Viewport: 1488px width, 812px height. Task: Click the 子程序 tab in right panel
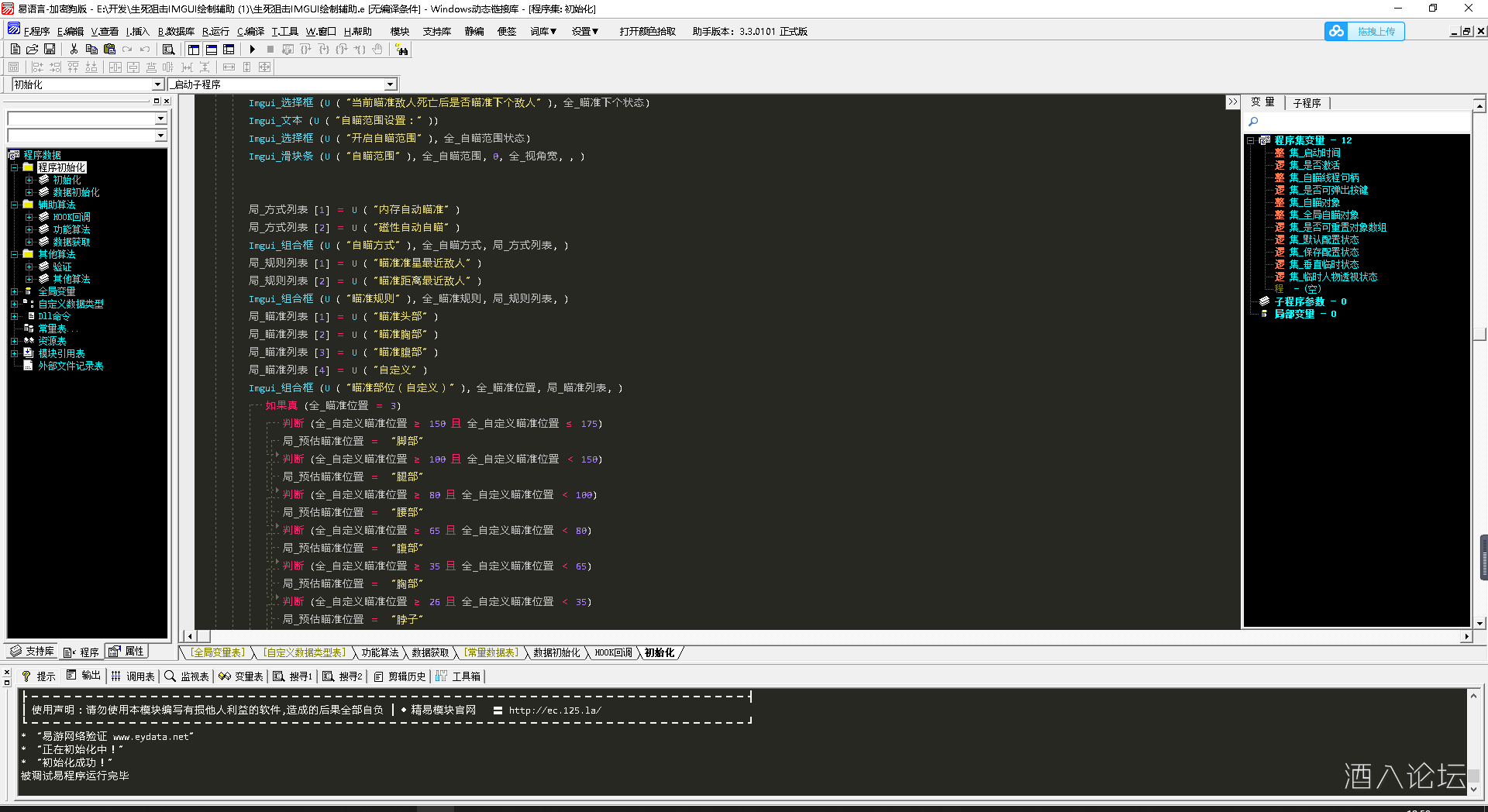point(1307,103)
